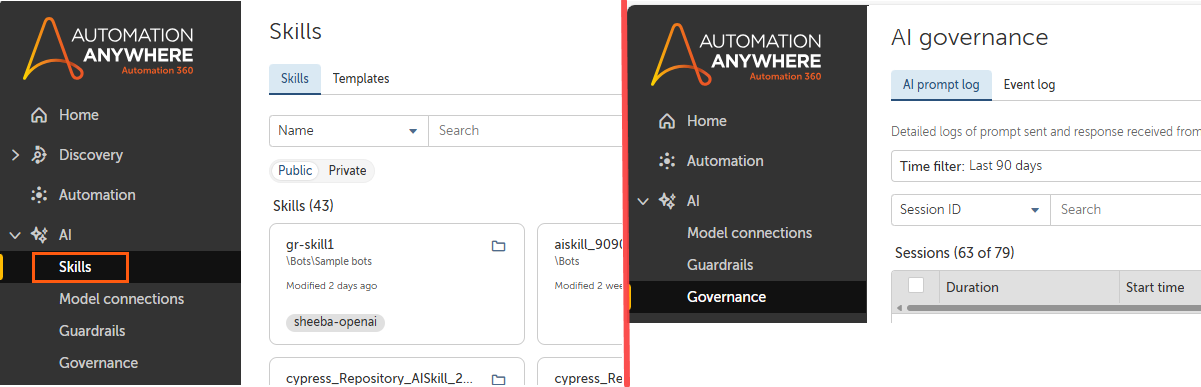Viewport: 1201px width, 387px height.
Task: Go to Home in governance window
Action: click(x=706, y=121)
